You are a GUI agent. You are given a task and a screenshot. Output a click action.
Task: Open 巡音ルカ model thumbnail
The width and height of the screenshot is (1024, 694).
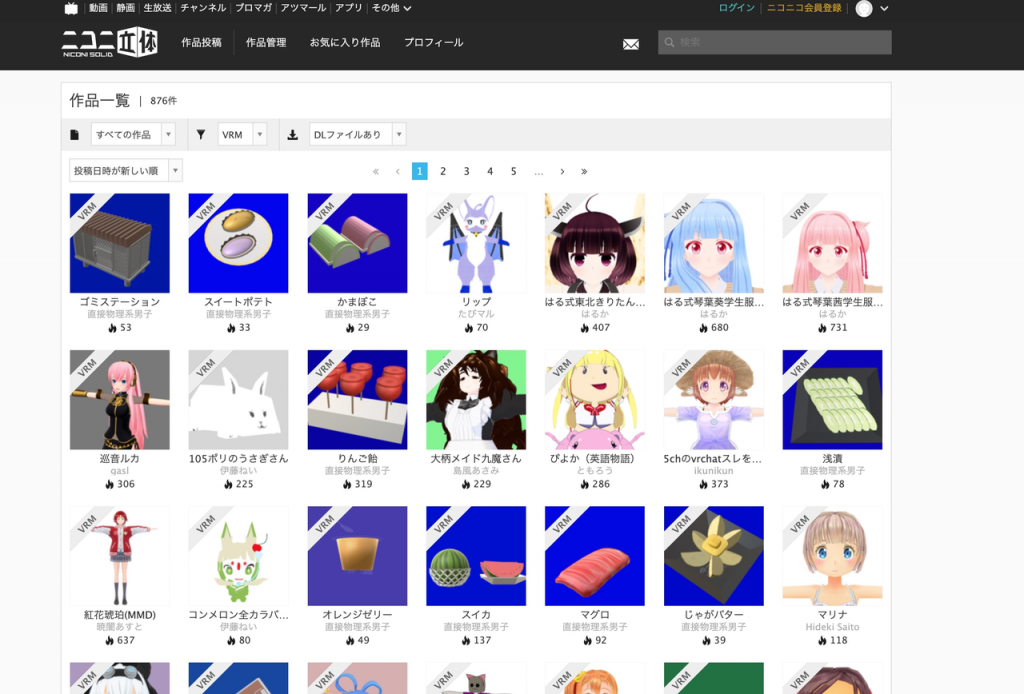(120, 400)
